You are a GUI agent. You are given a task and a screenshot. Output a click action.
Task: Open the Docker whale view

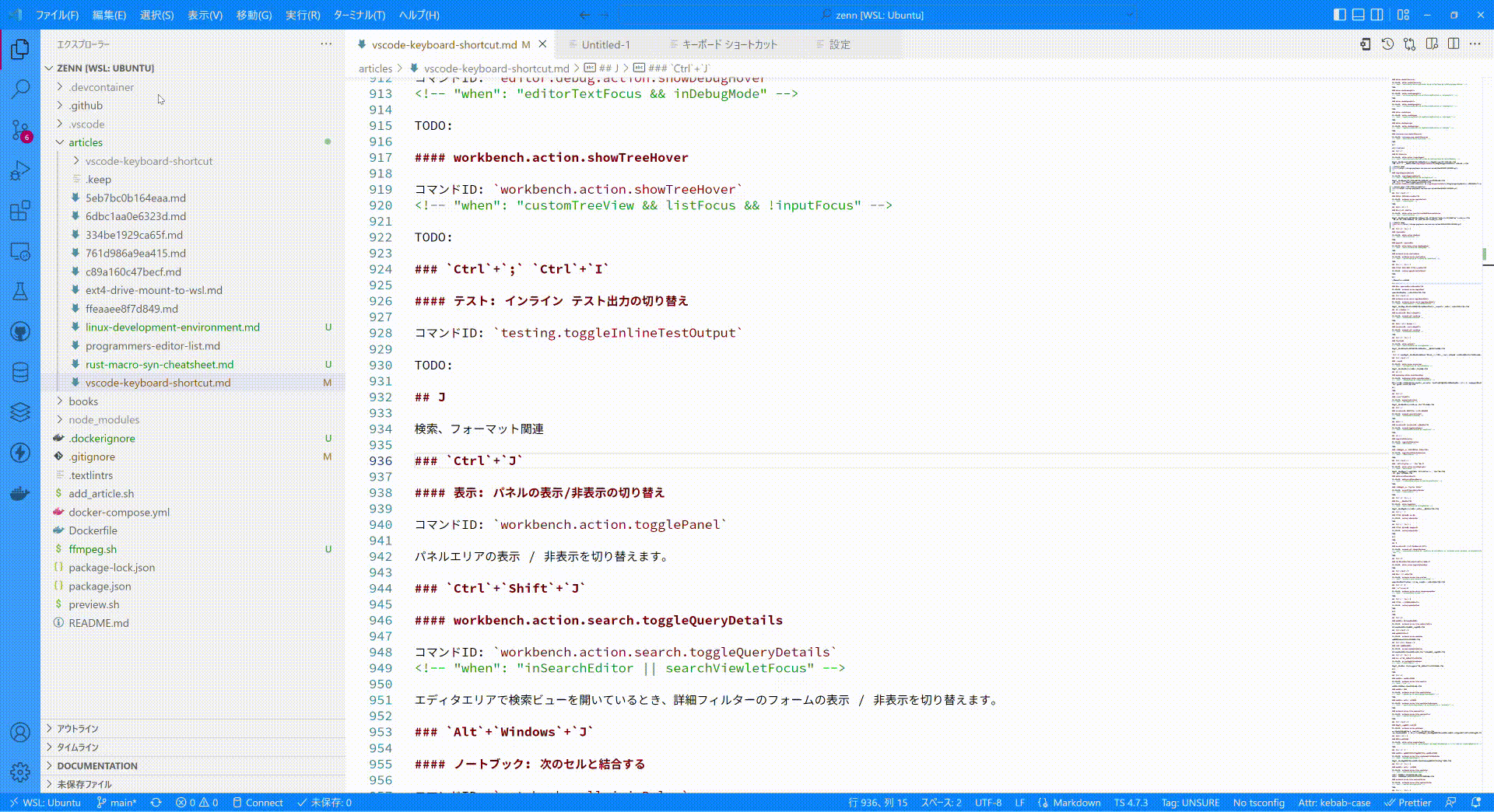[20, 493]
